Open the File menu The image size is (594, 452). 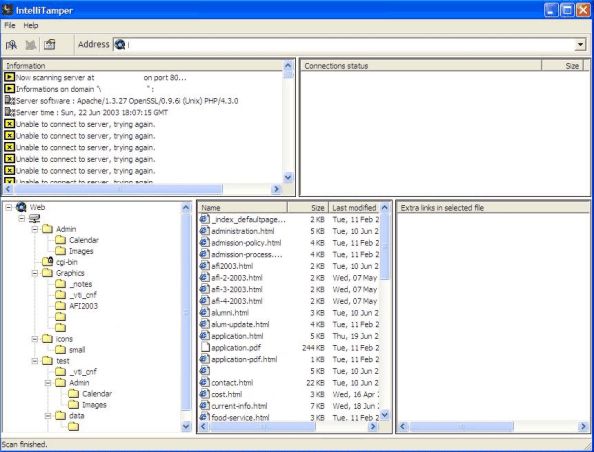pyautogui.click(x=10, y=25)
